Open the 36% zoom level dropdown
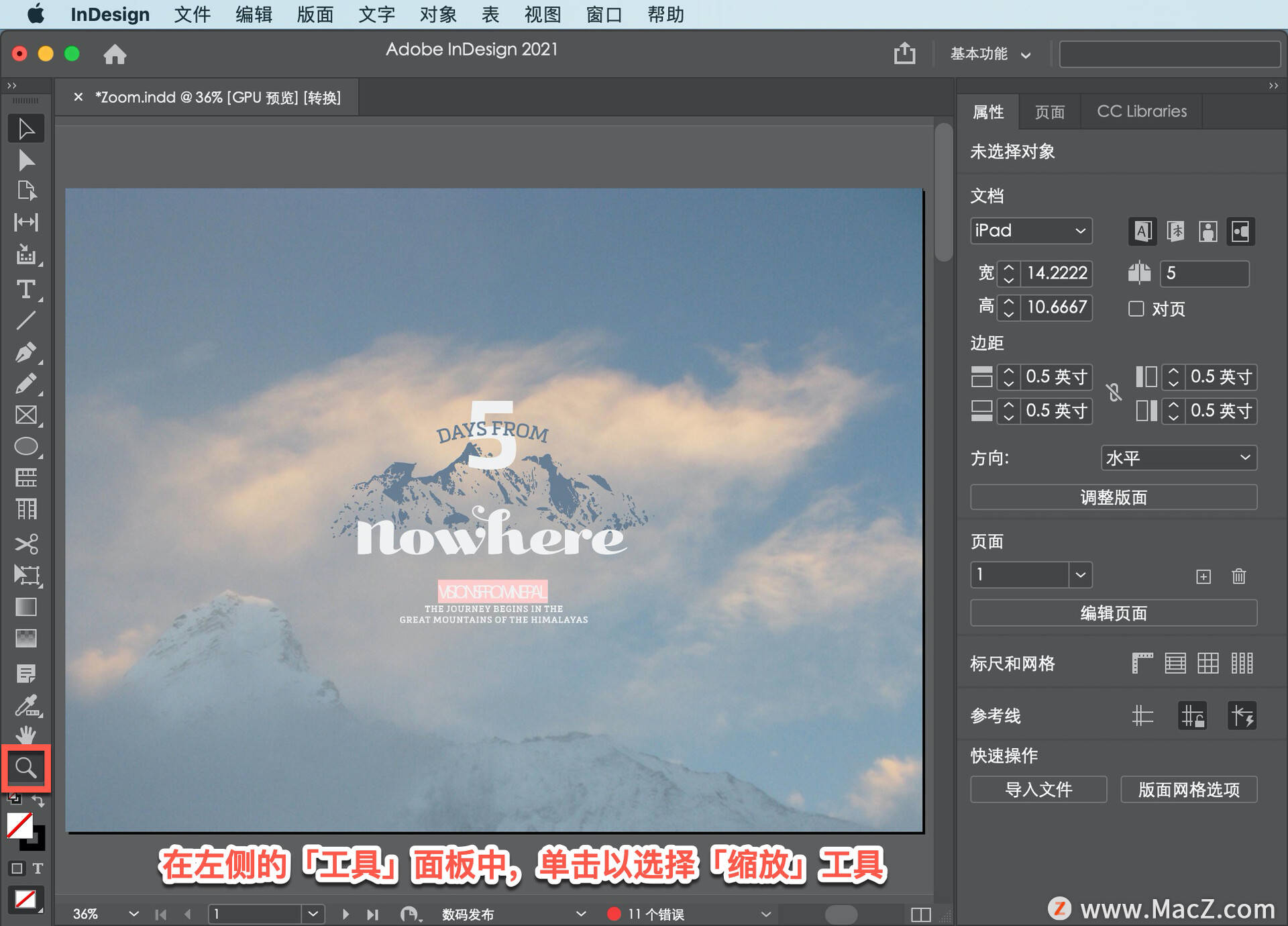 click(133, 914)
